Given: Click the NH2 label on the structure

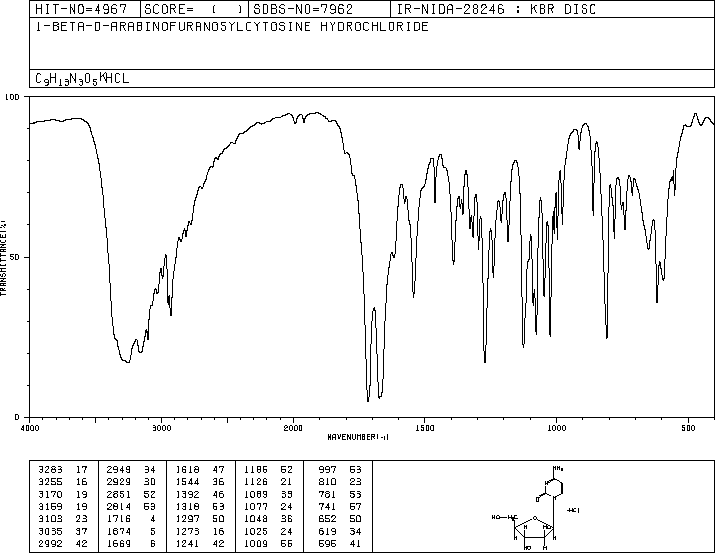Looking at the screenshot, I should coord(558,468).
